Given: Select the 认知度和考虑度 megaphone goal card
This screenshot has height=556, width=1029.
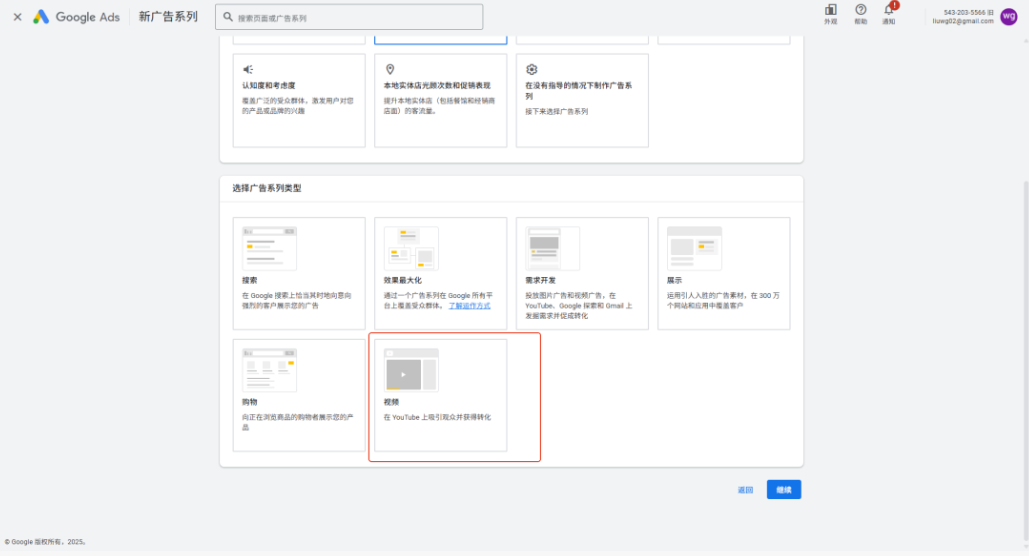Looking at the screenshot, I should pos(299,100).
